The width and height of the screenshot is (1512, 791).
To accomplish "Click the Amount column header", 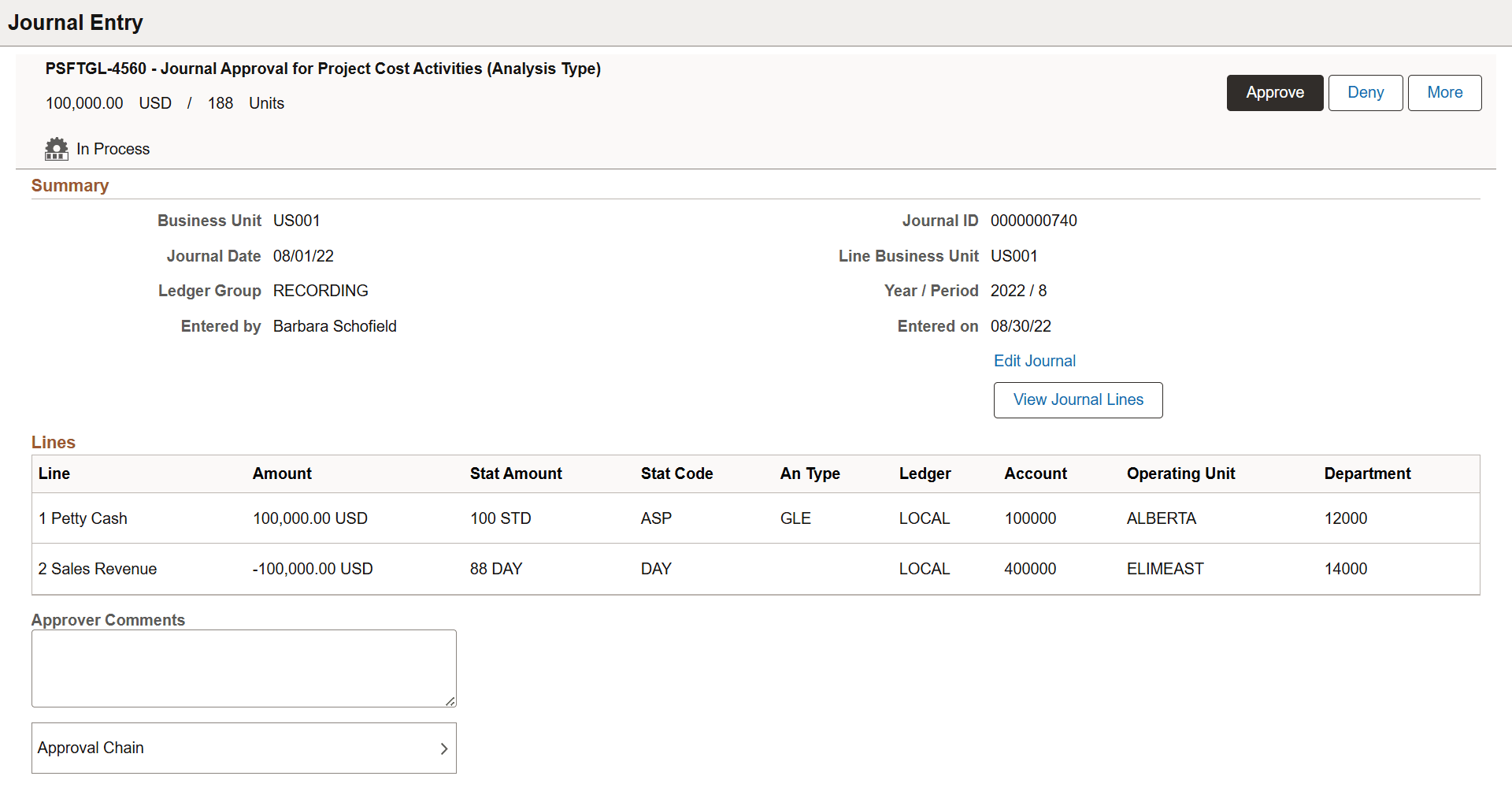I will [x=282, y=473].
